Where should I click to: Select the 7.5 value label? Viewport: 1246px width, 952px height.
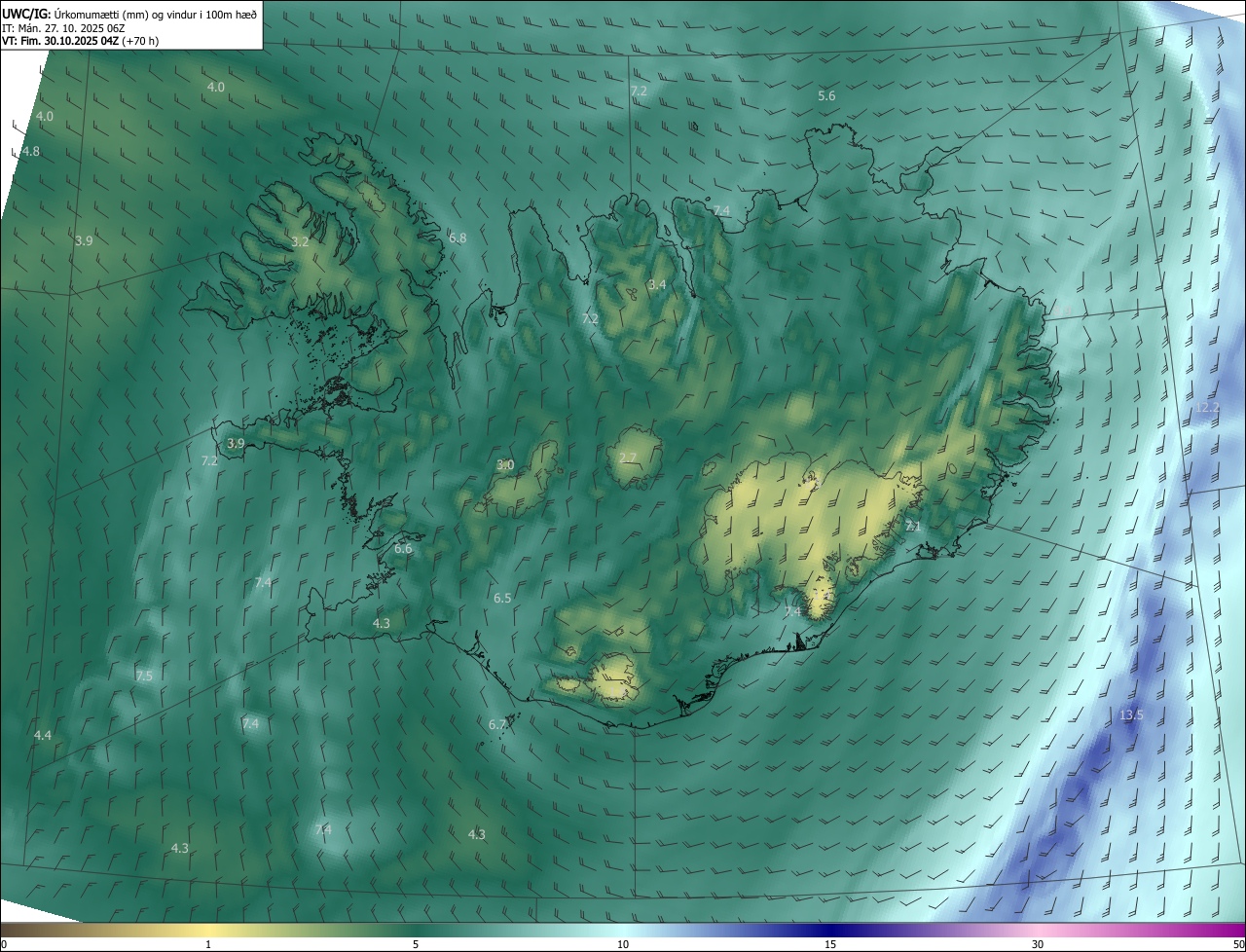point(144,677)
